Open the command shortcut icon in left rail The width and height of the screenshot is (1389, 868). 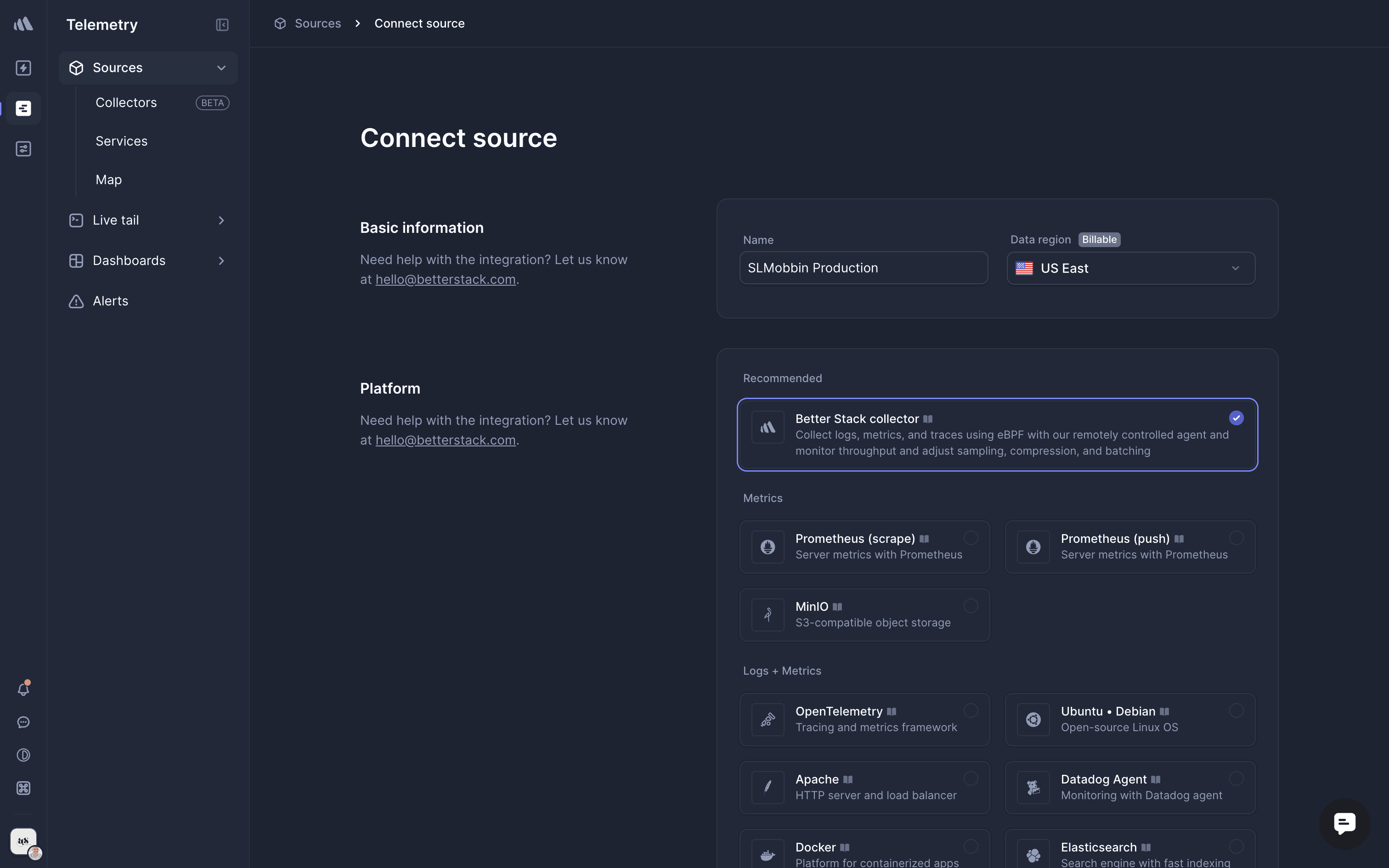[x=23, y=788]
